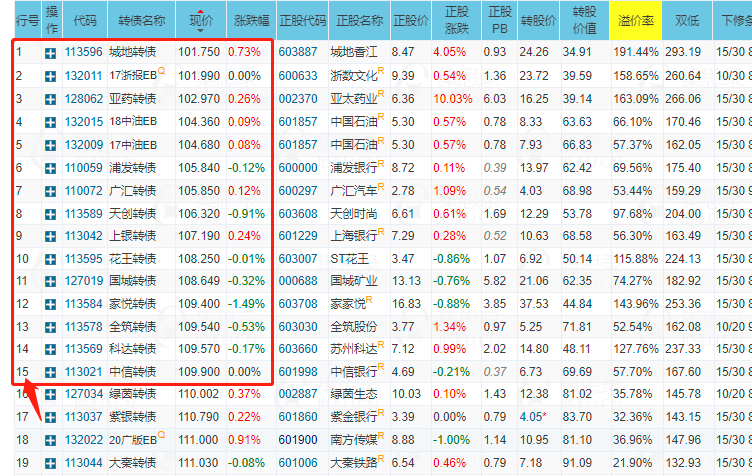Viewport: 752px width, 476px height.
Task: Open bond code 113596 link
Action: tap(83, 52)
